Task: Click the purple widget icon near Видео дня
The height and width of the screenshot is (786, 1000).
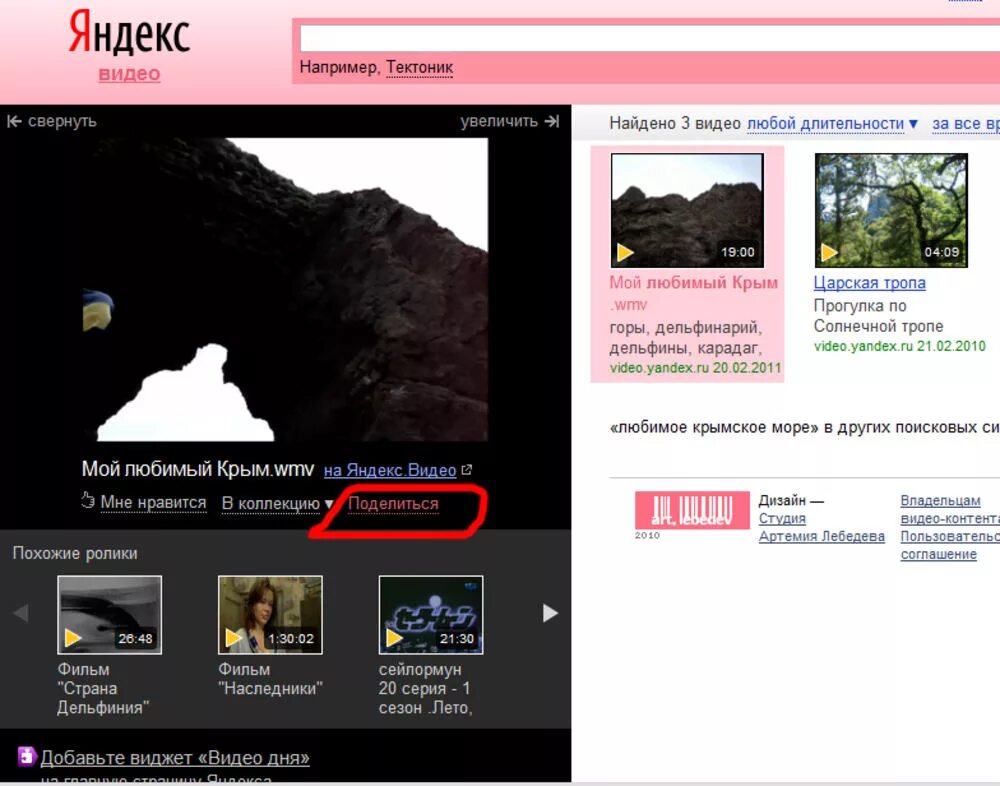Action: 26,757
